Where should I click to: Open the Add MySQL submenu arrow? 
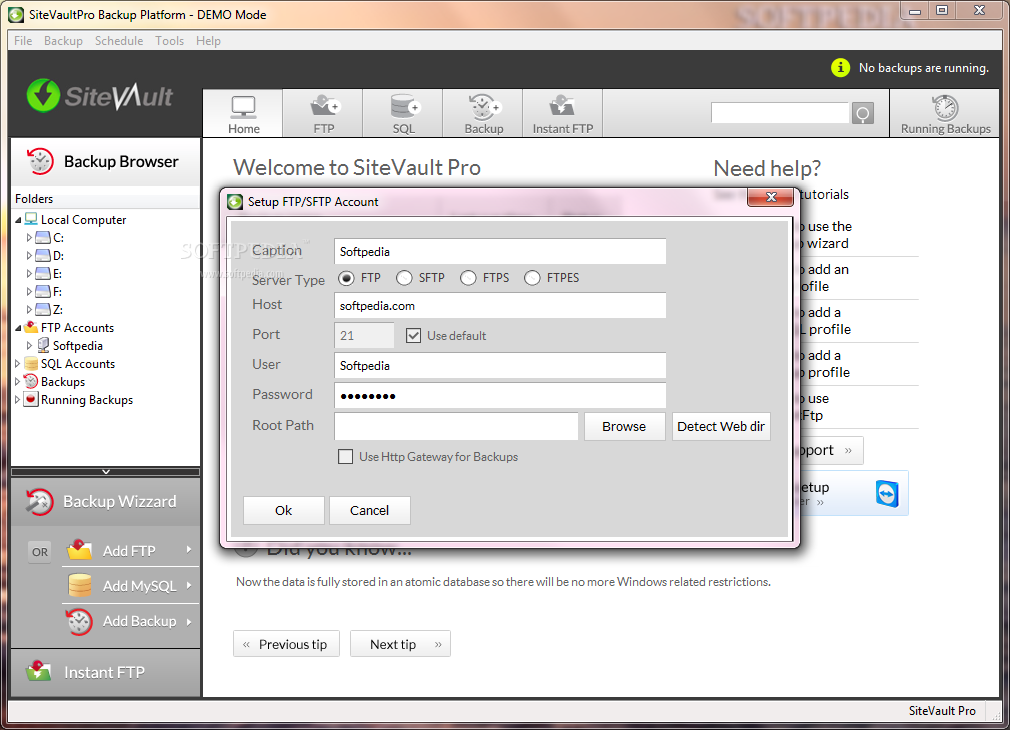(189, 585)
